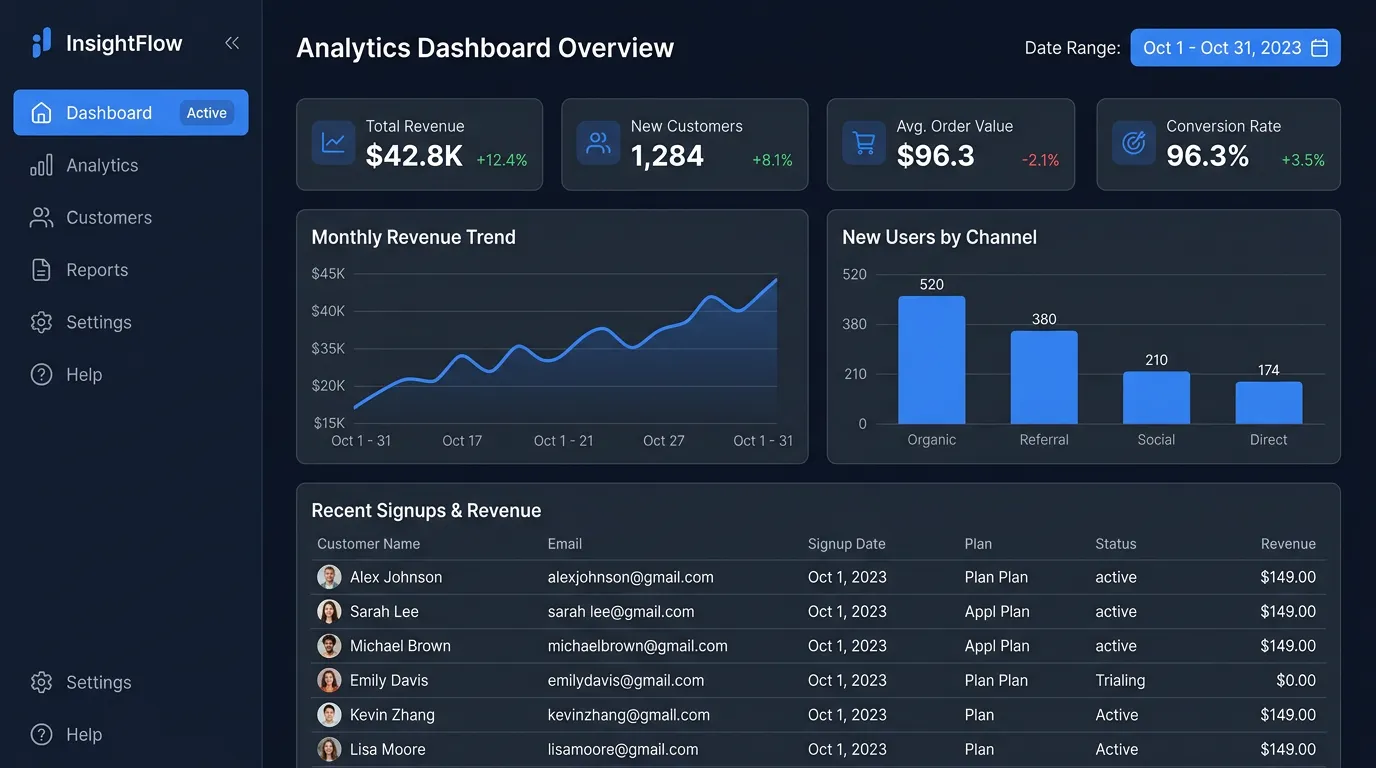The image size is (1376, 768).
Task: Click the upper Help question mark icon
Action: click(x=41, y=374)
